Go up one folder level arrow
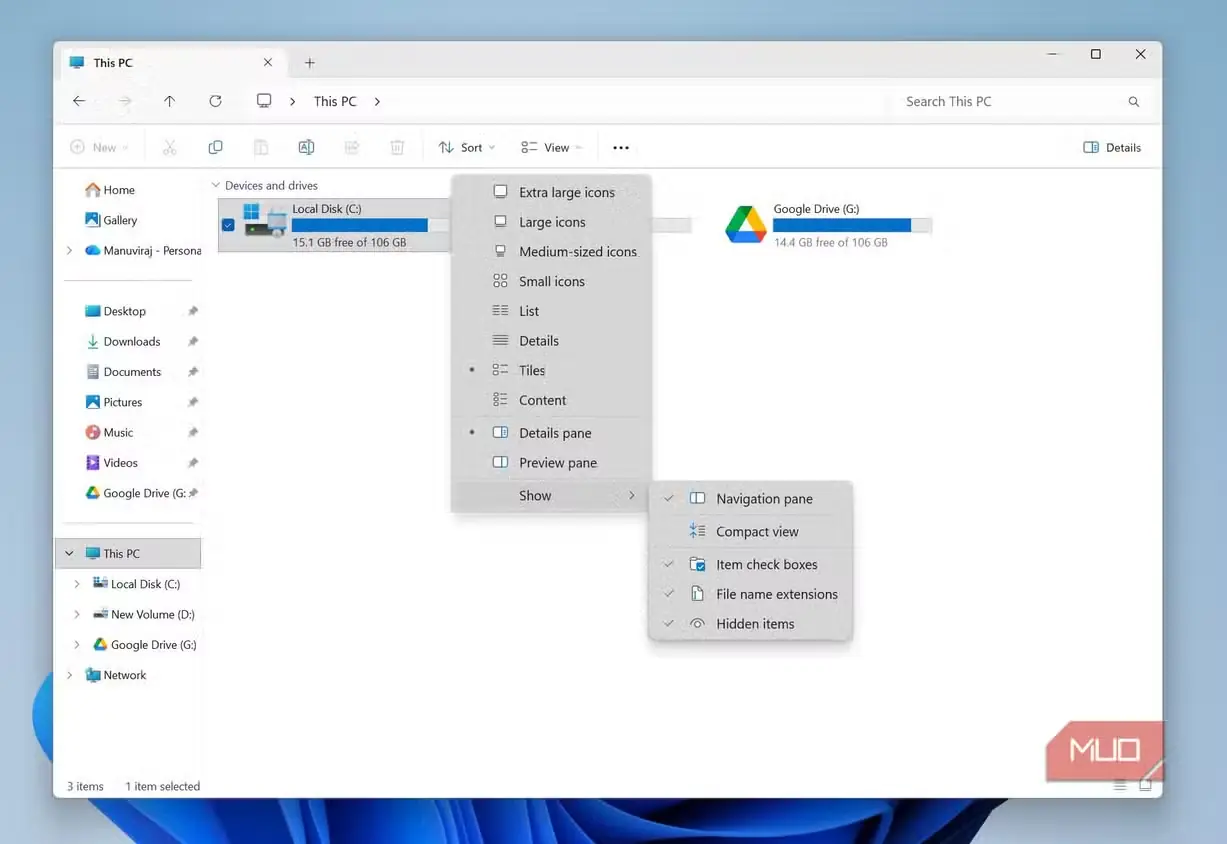 tap(170, 101)
